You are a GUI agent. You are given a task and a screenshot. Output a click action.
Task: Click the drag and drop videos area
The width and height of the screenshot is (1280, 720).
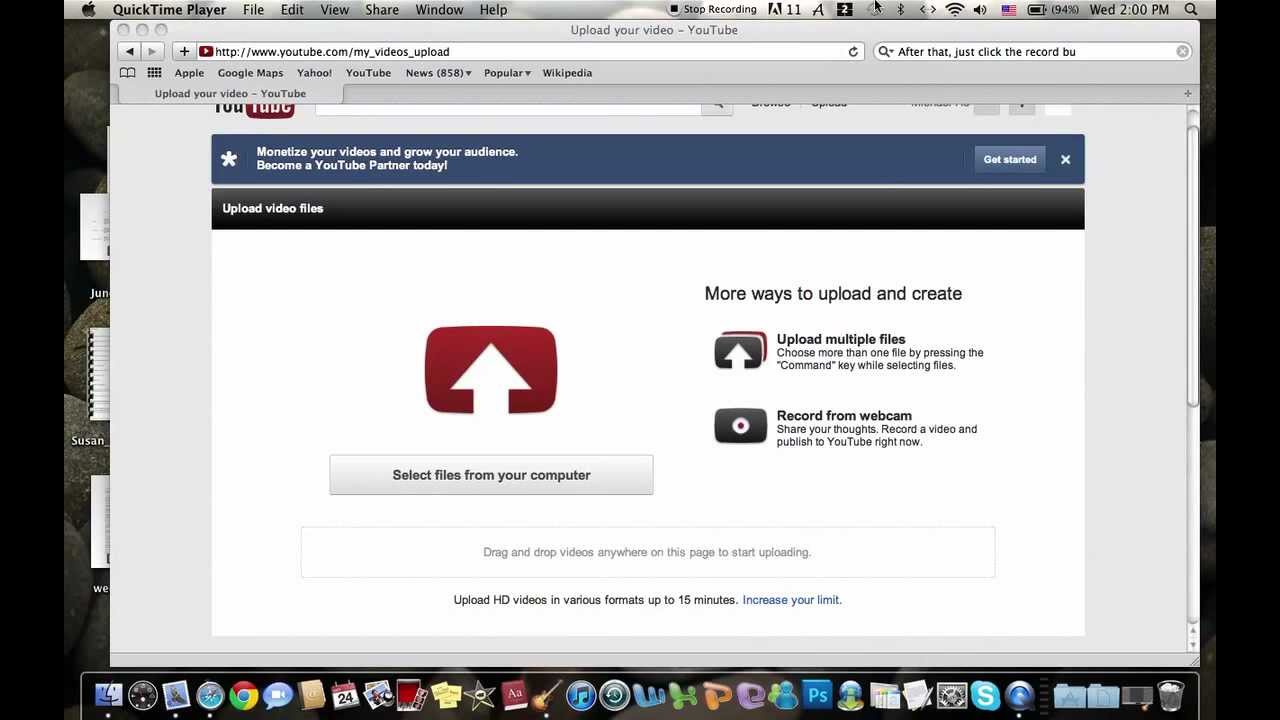(648, 552)
